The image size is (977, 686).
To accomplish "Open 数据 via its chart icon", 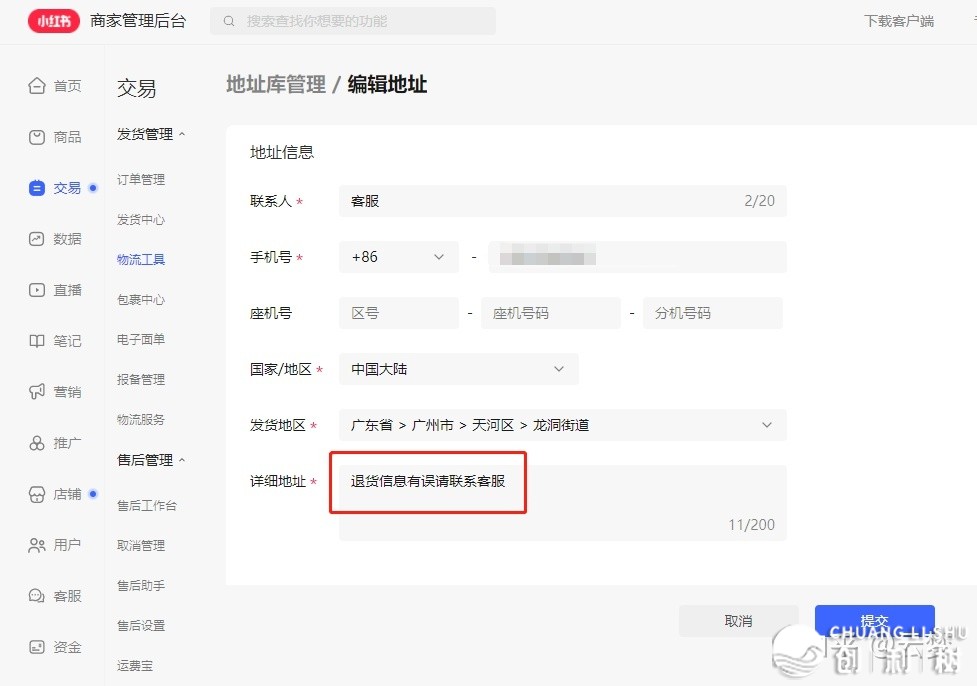I will [x=37, y=239].
